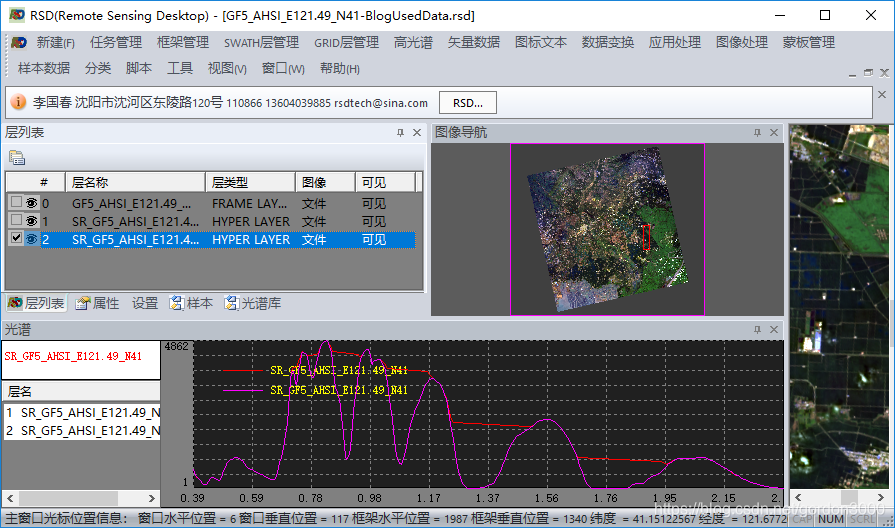895x528 pixels.
Task: Click the 可见 column header
Action: click(385, 183)
